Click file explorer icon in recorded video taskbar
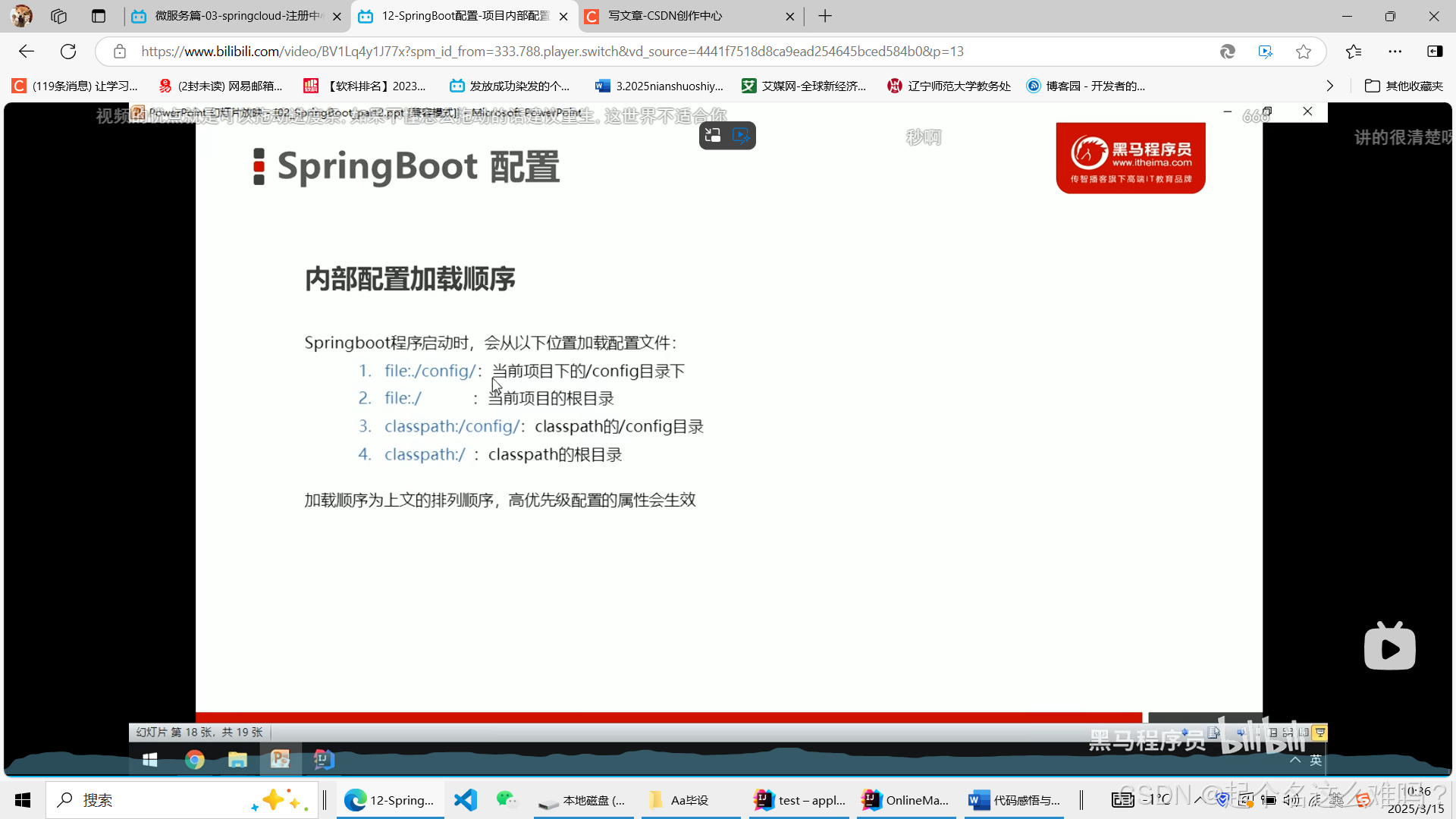1456x819 pixels. click(237, 759)
